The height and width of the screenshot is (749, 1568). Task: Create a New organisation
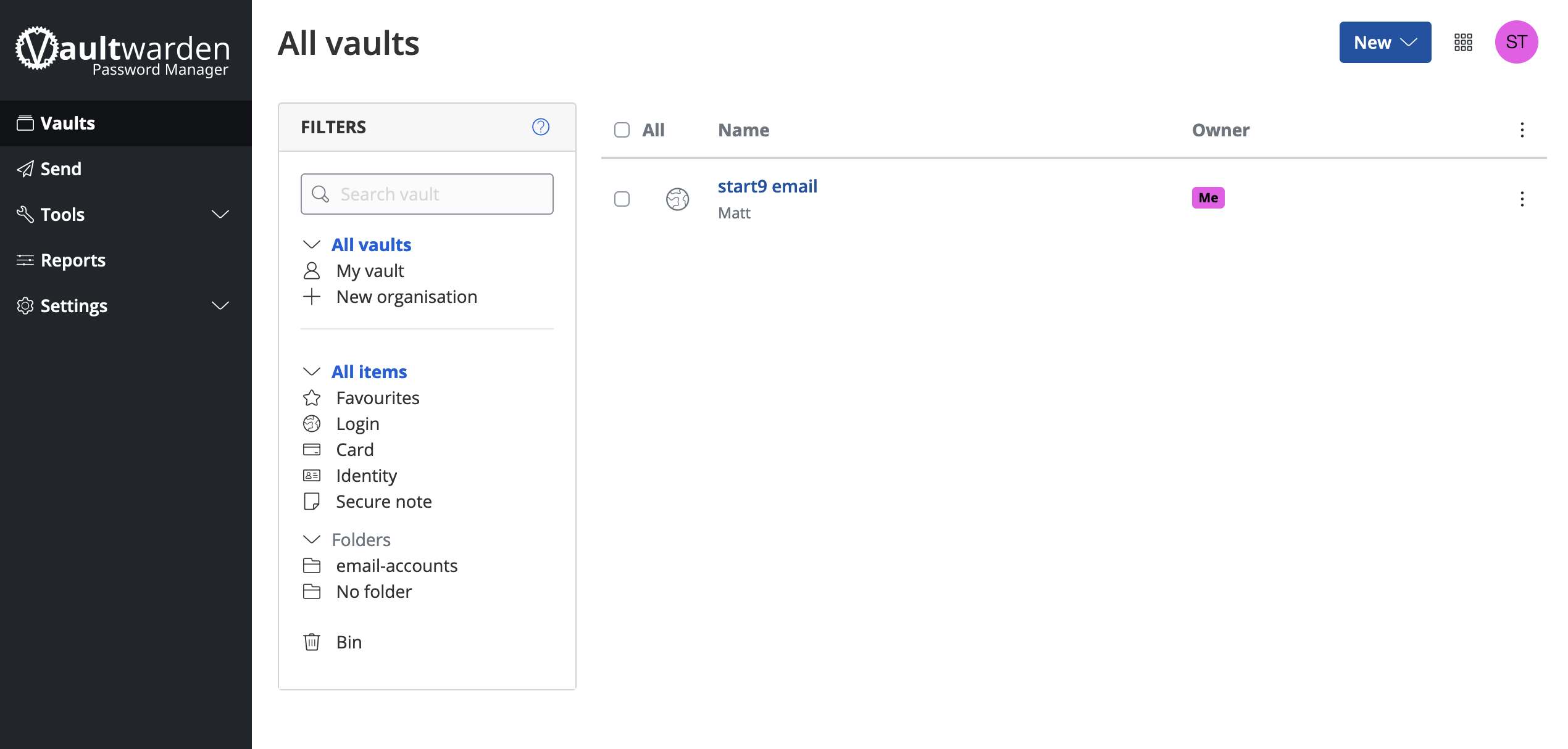pos(406,297)
